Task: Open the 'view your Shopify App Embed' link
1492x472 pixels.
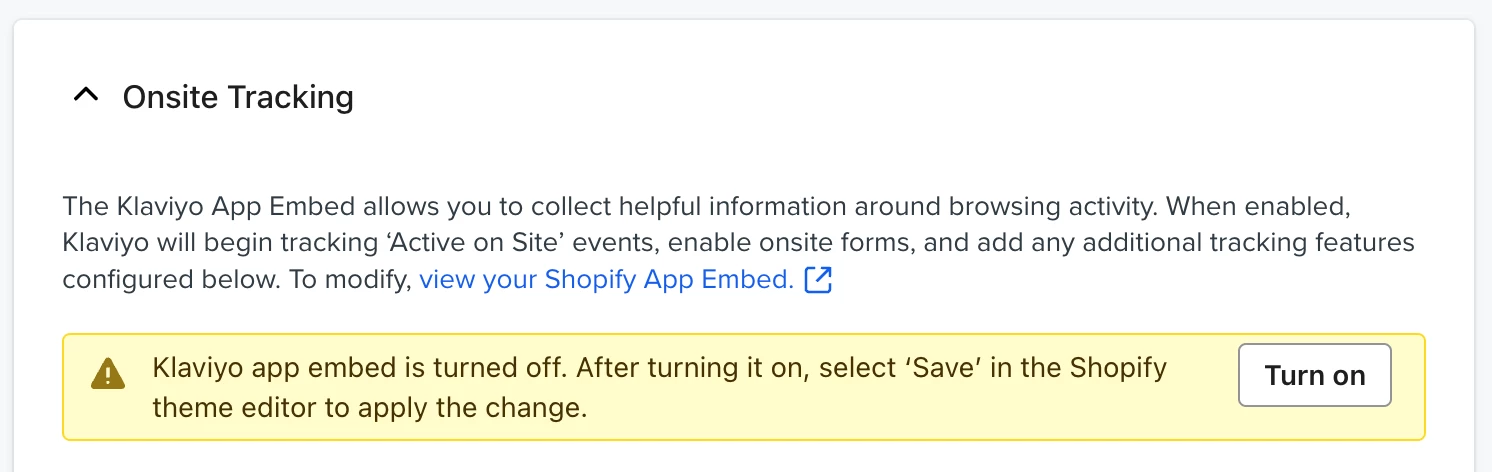Action: (606, 280)
